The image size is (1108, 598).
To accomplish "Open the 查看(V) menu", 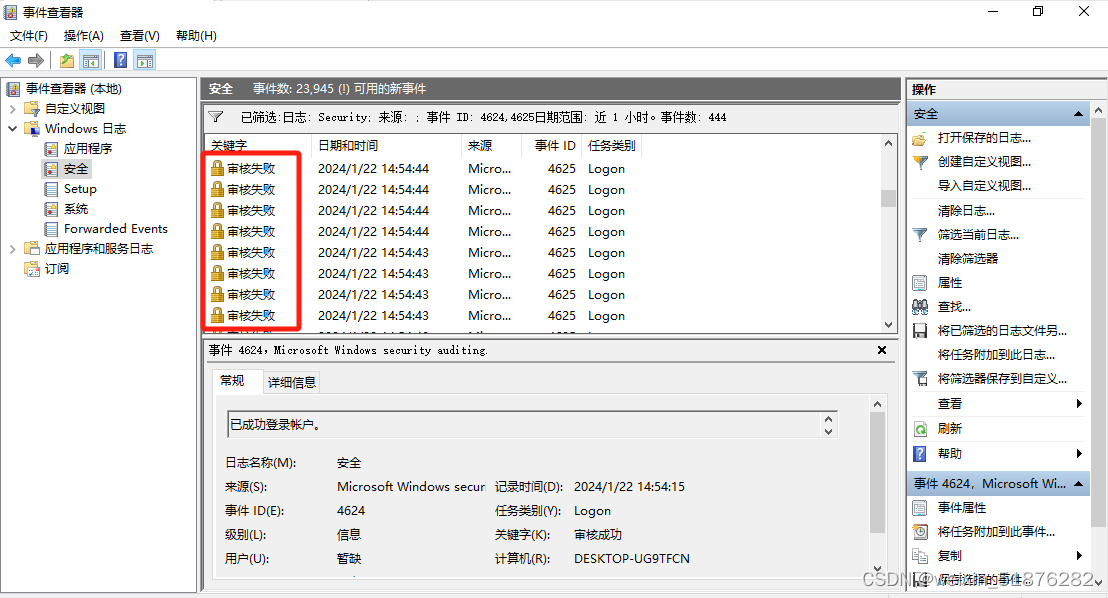I will 139,35.
